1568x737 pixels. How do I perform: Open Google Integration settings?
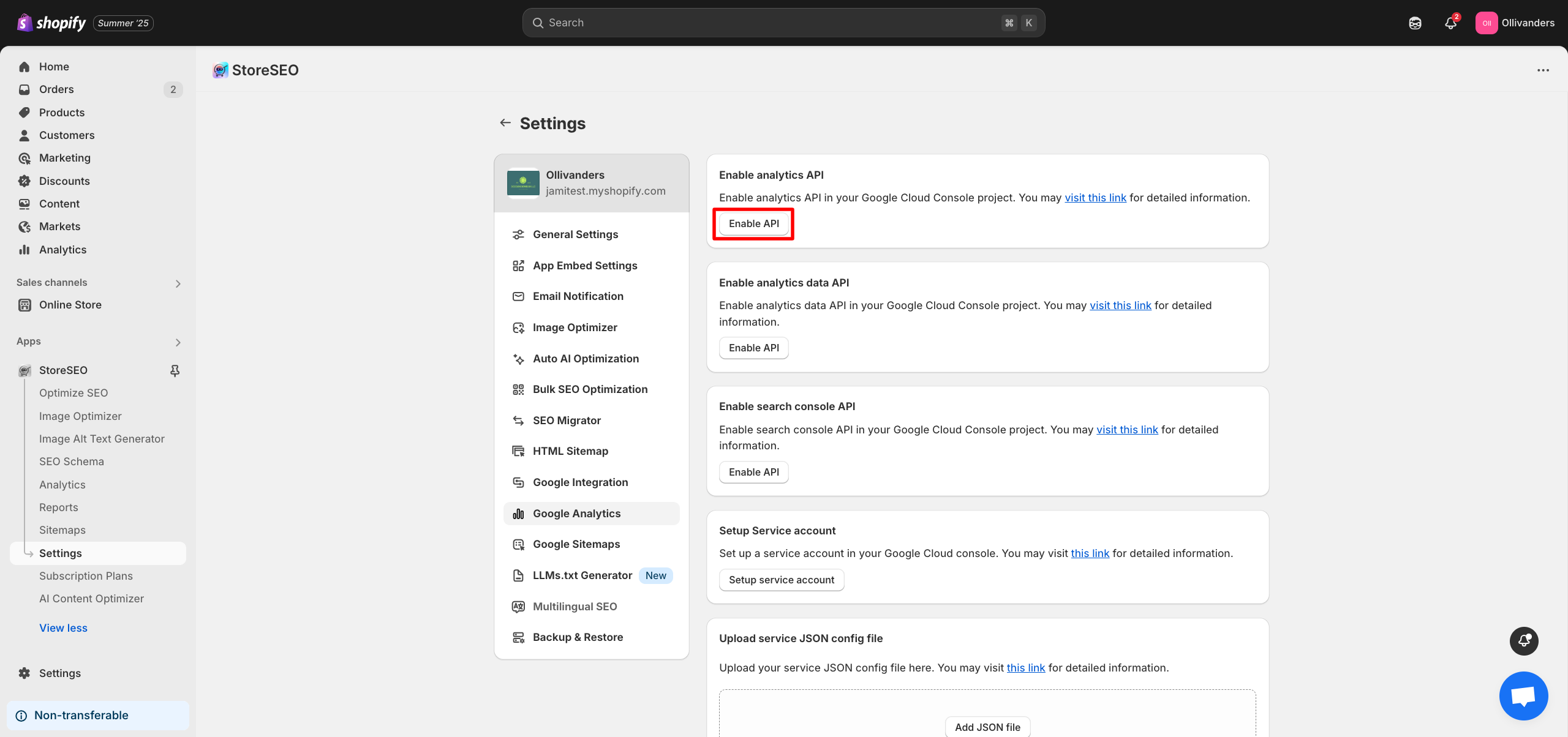[592, 482]
